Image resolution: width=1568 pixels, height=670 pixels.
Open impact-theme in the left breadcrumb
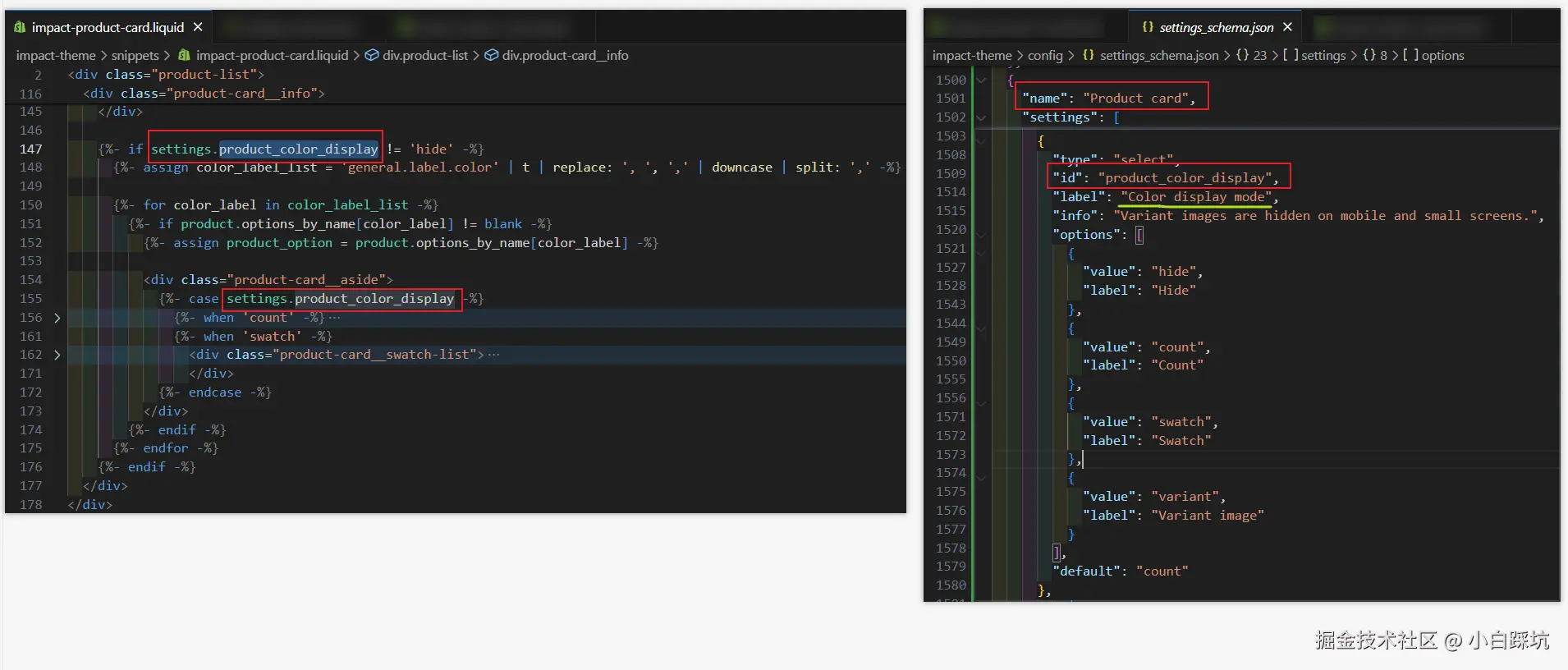pyautogui.click(x=56, y=55)
